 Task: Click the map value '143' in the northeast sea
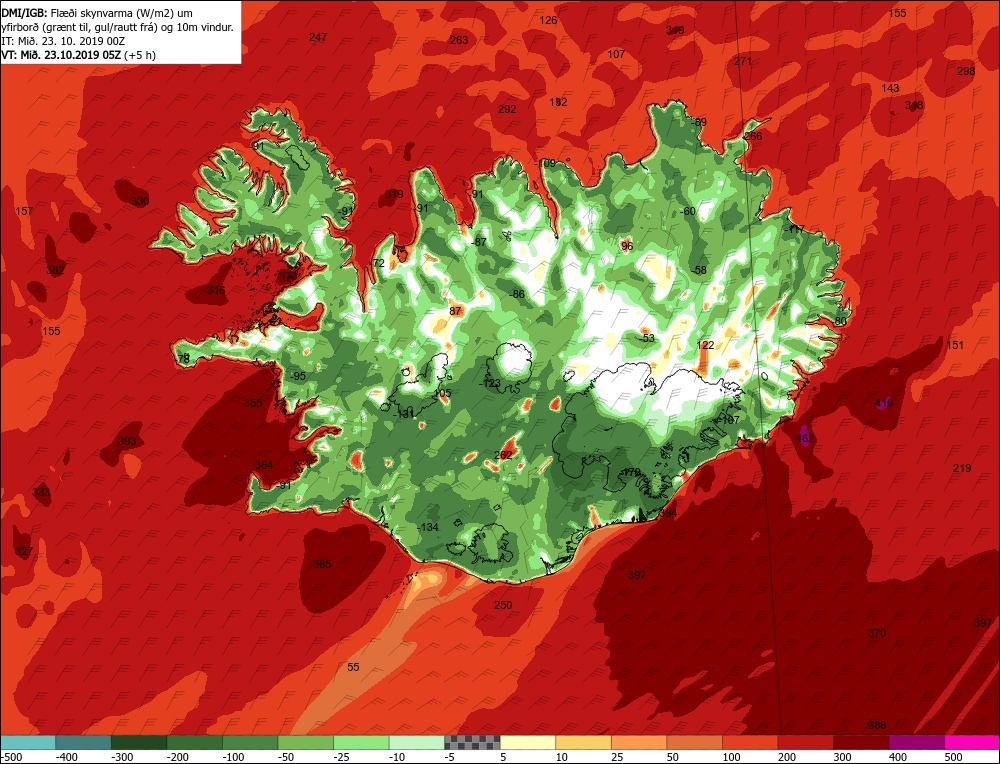point(890,89)
